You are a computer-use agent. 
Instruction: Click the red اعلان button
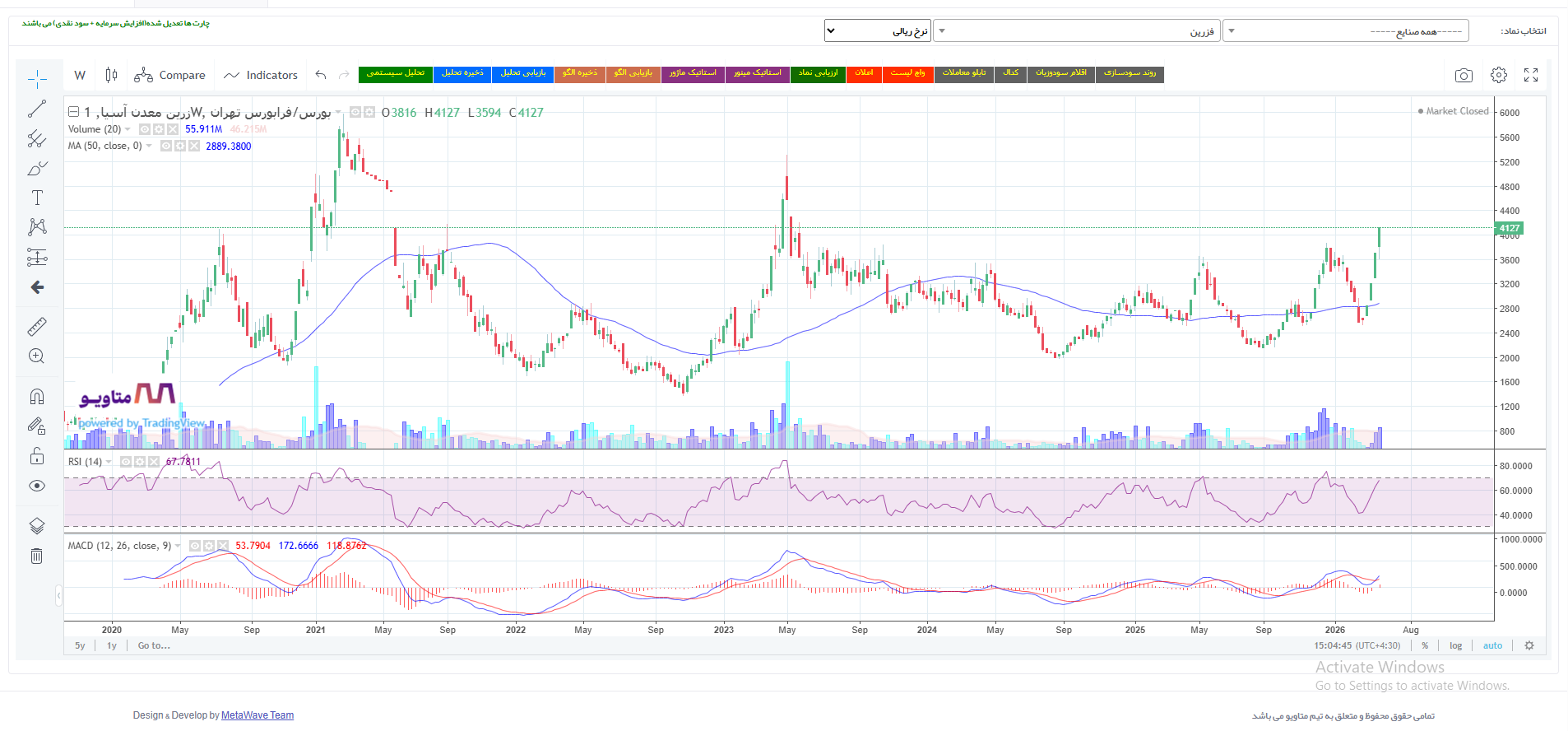point(864,73)
